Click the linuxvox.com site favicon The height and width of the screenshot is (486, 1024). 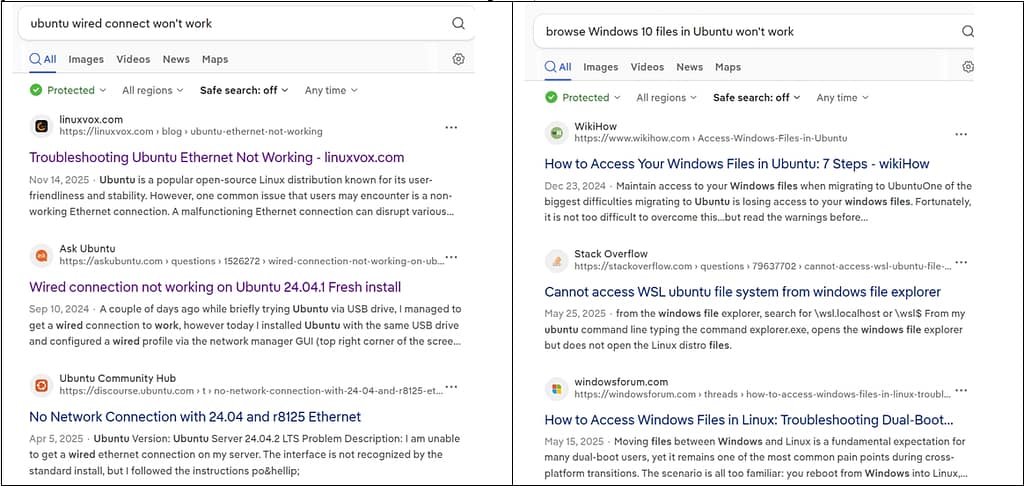[x=41, y=126]
